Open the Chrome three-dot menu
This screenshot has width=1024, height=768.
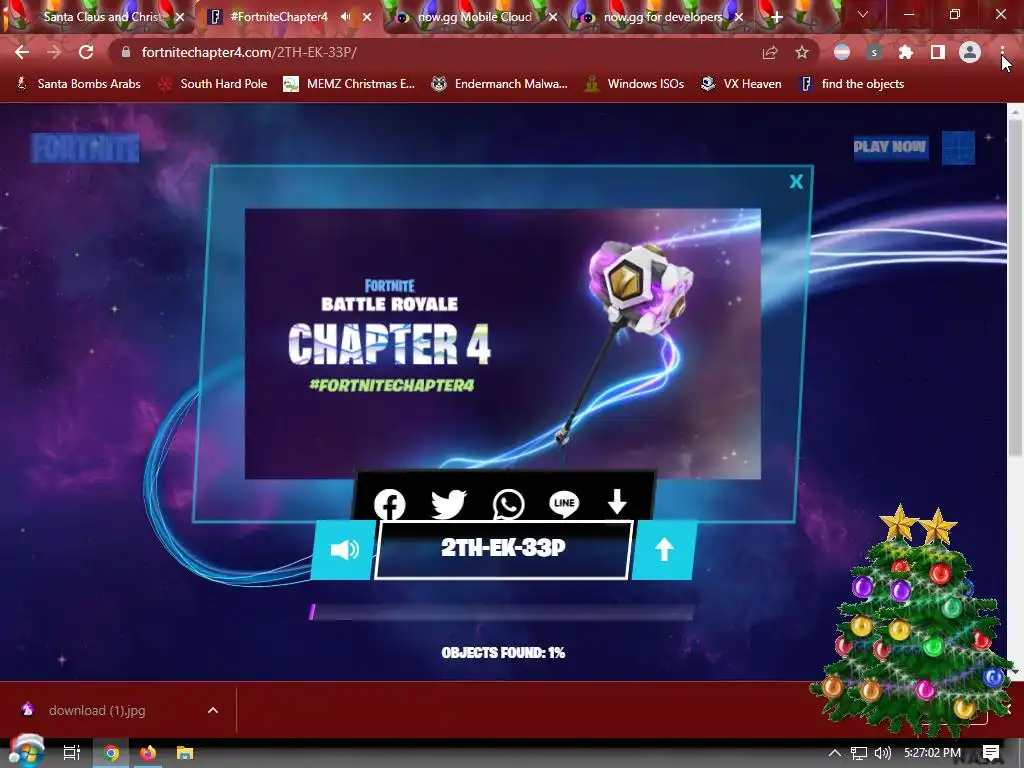point(1002,52)
